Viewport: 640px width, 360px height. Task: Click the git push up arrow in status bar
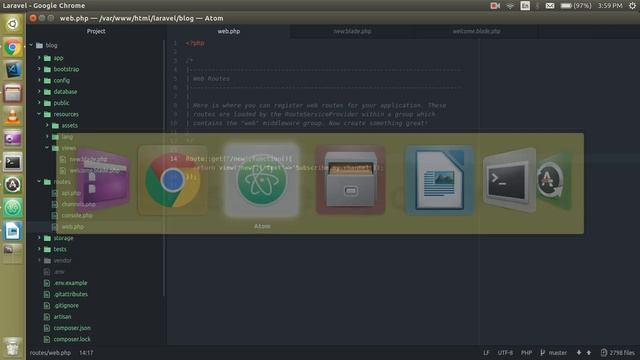click(x=589, y=353)
